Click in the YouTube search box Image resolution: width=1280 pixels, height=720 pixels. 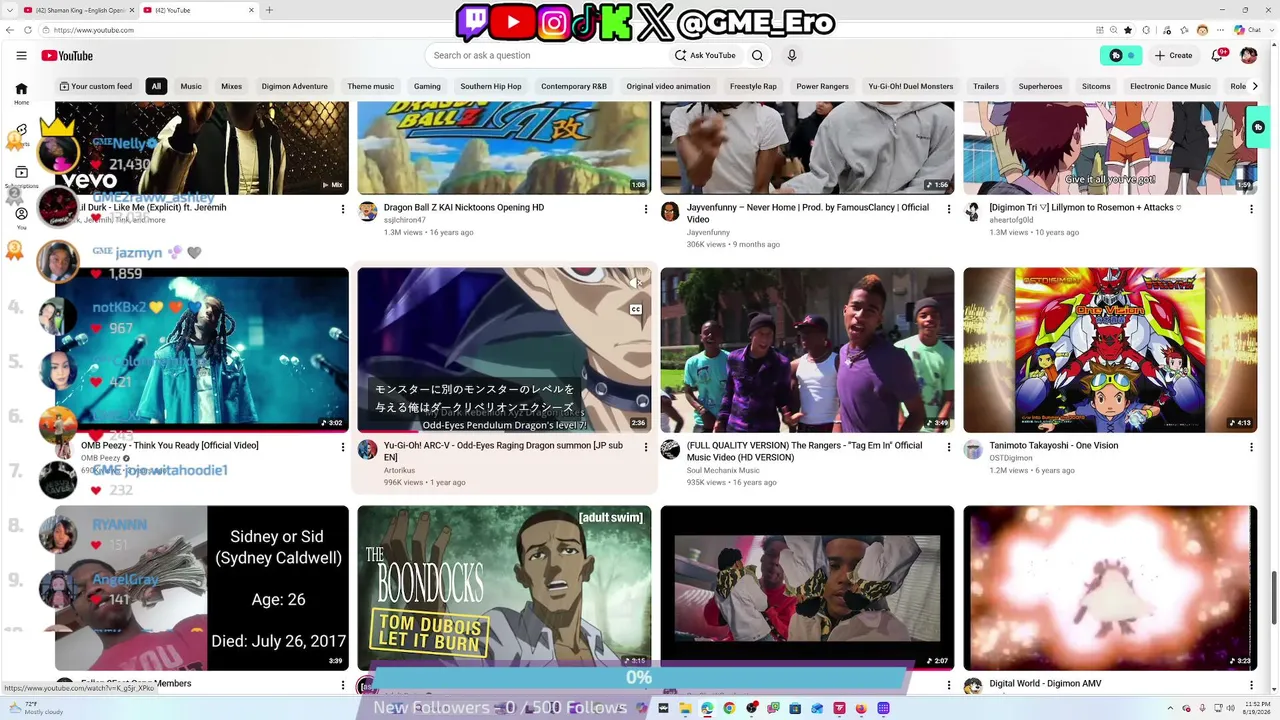click(x=545, y=56)
